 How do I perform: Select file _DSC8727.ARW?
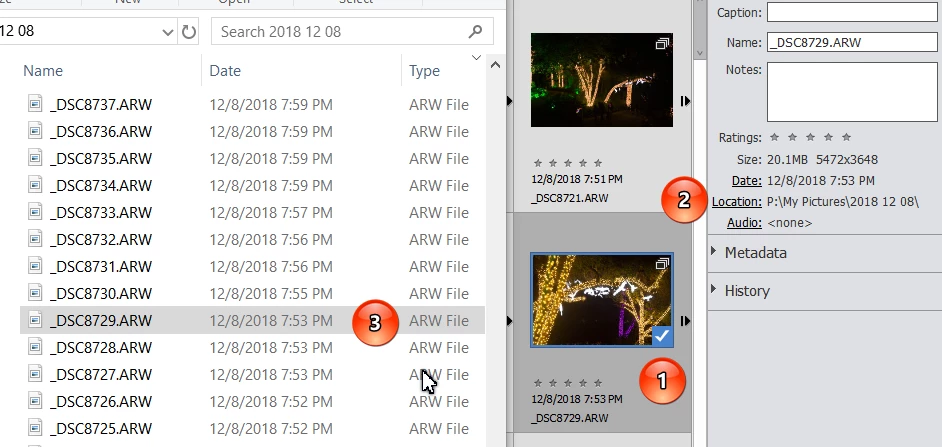click(x=101, y=375)
